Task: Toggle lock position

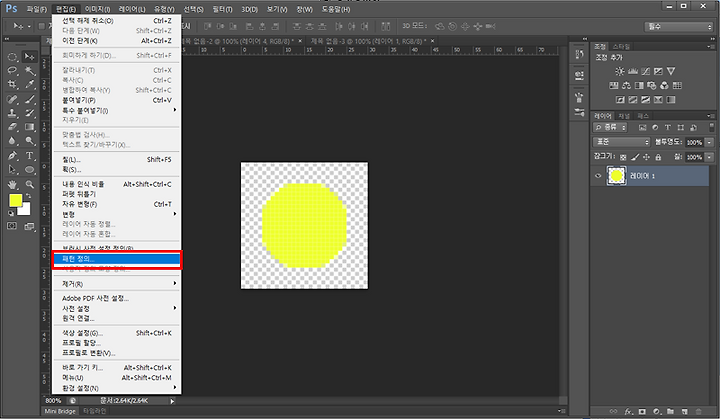Action: tap(647, 157)
